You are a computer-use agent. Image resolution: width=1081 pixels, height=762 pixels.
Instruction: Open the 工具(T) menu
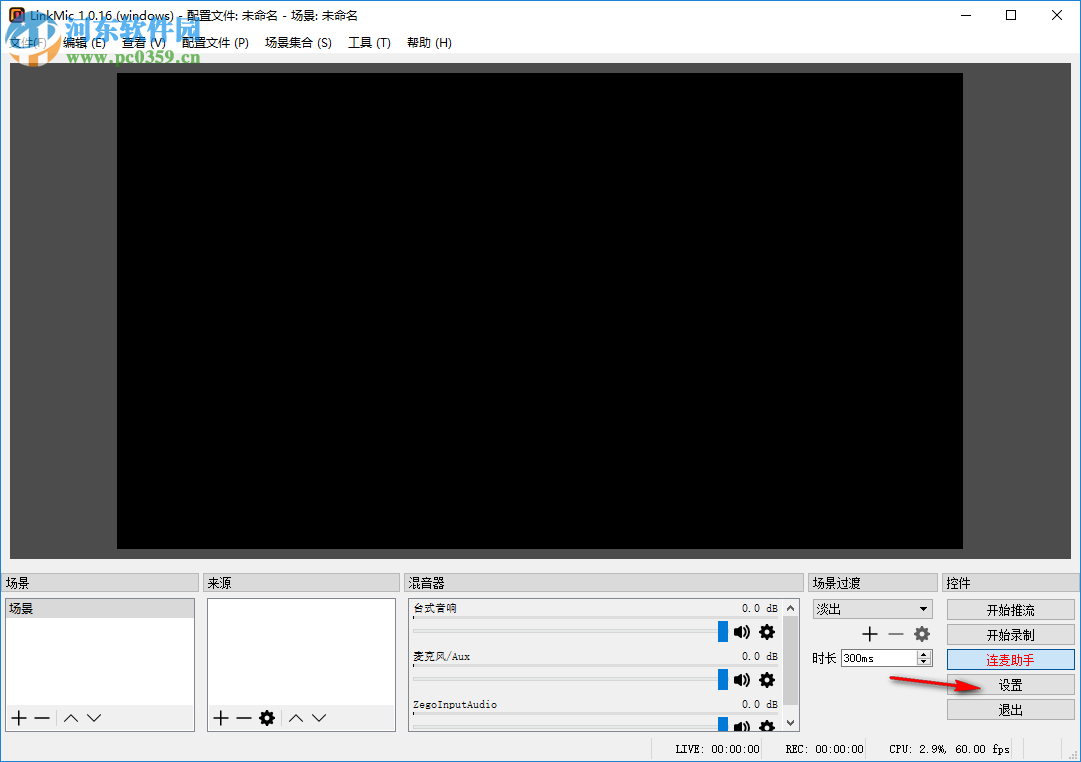click(369, 42)
